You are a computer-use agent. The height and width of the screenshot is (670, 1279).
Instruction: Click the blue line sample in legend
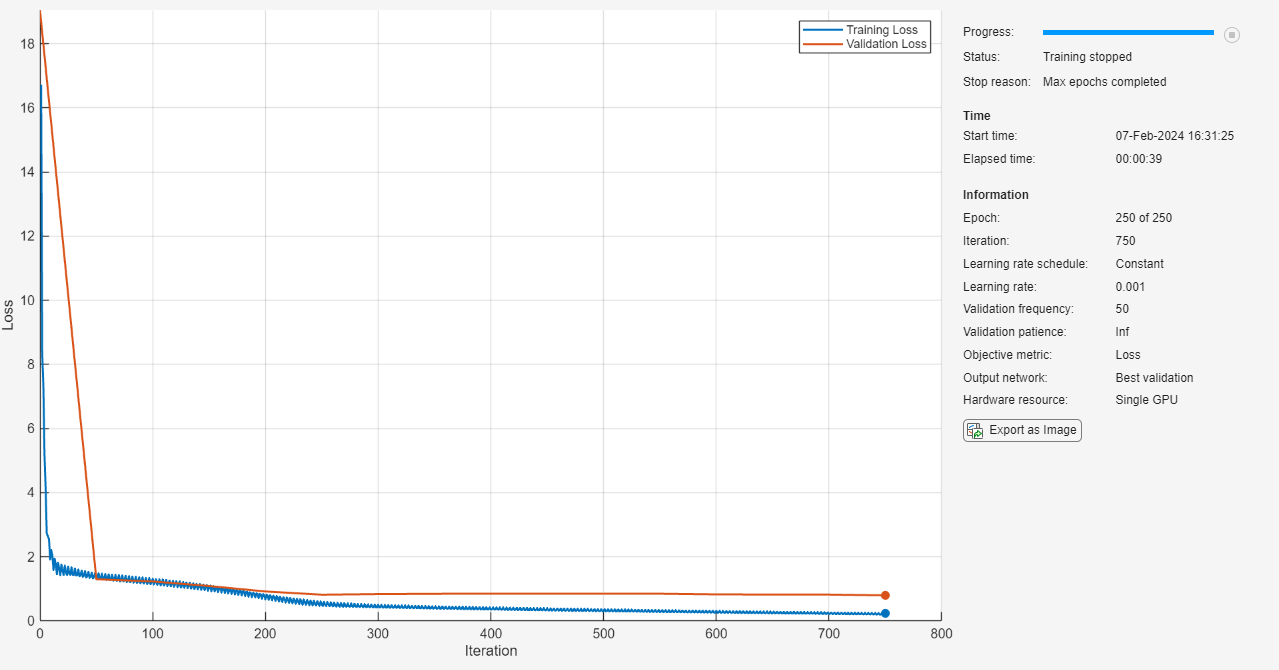(x=821, y=30)
